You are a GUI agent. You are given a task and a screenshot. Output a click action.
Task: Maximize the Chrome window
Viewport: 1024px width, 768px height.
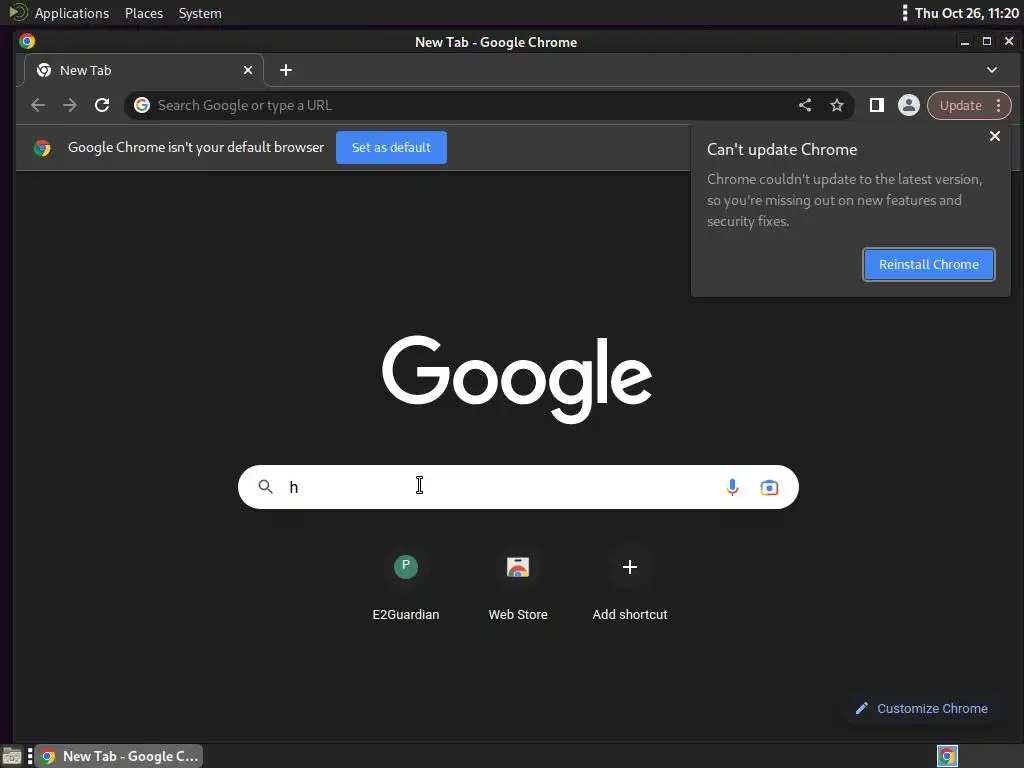(x=987, y=42)
